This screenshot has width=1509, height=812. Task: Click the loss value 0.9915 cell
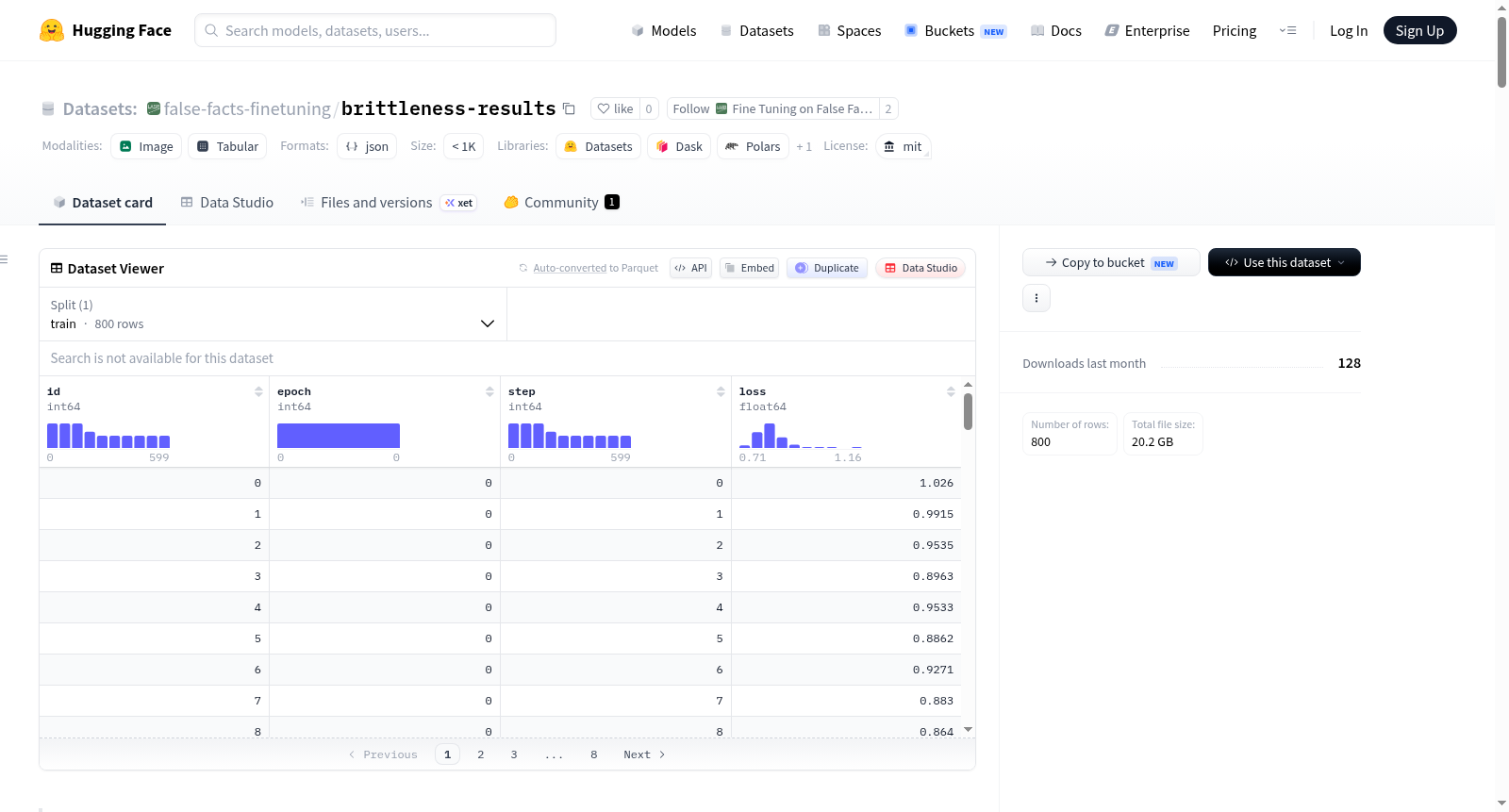(846, 514)
